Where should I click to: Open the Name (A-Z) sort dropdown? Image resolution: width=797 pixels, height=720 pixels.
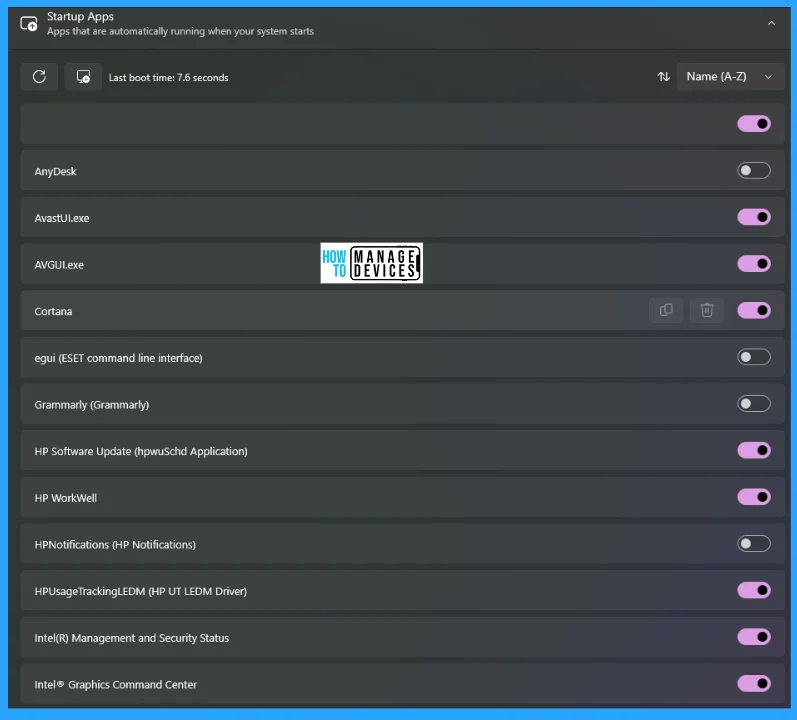tap(730, 77)
